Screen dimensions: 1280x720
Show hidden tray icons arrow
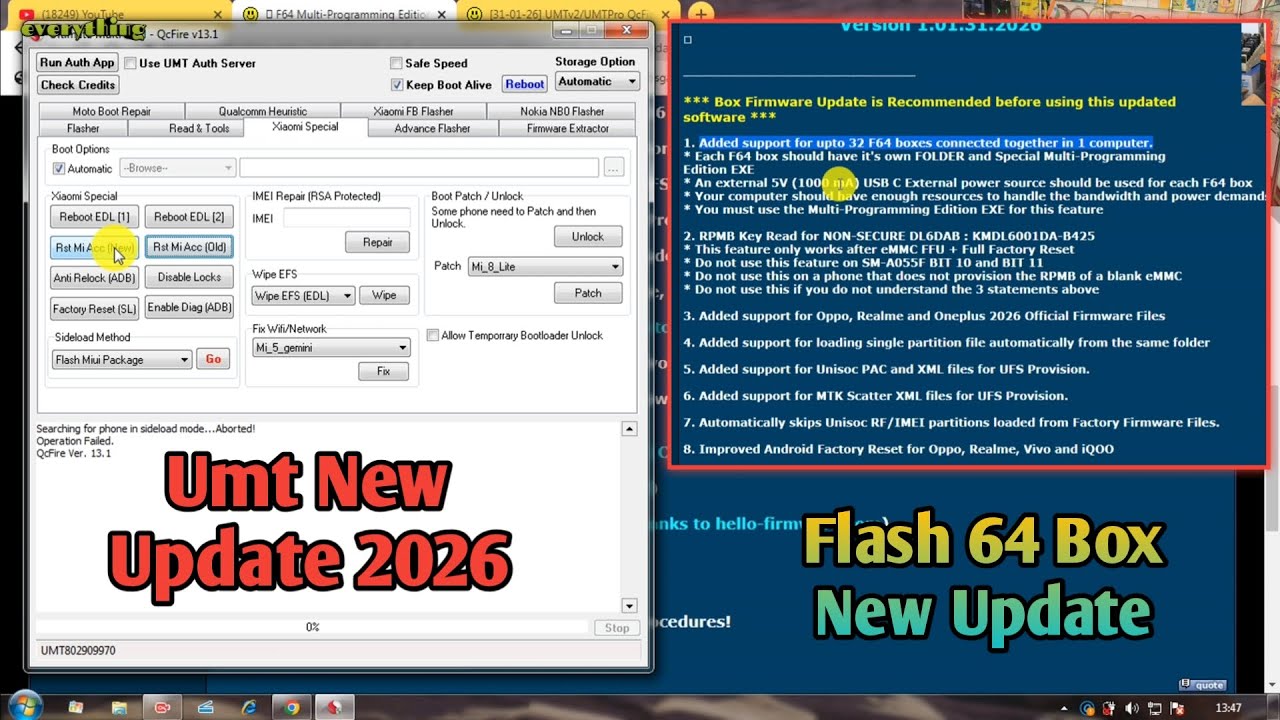pyautogui.click(x=1065, y=708)
